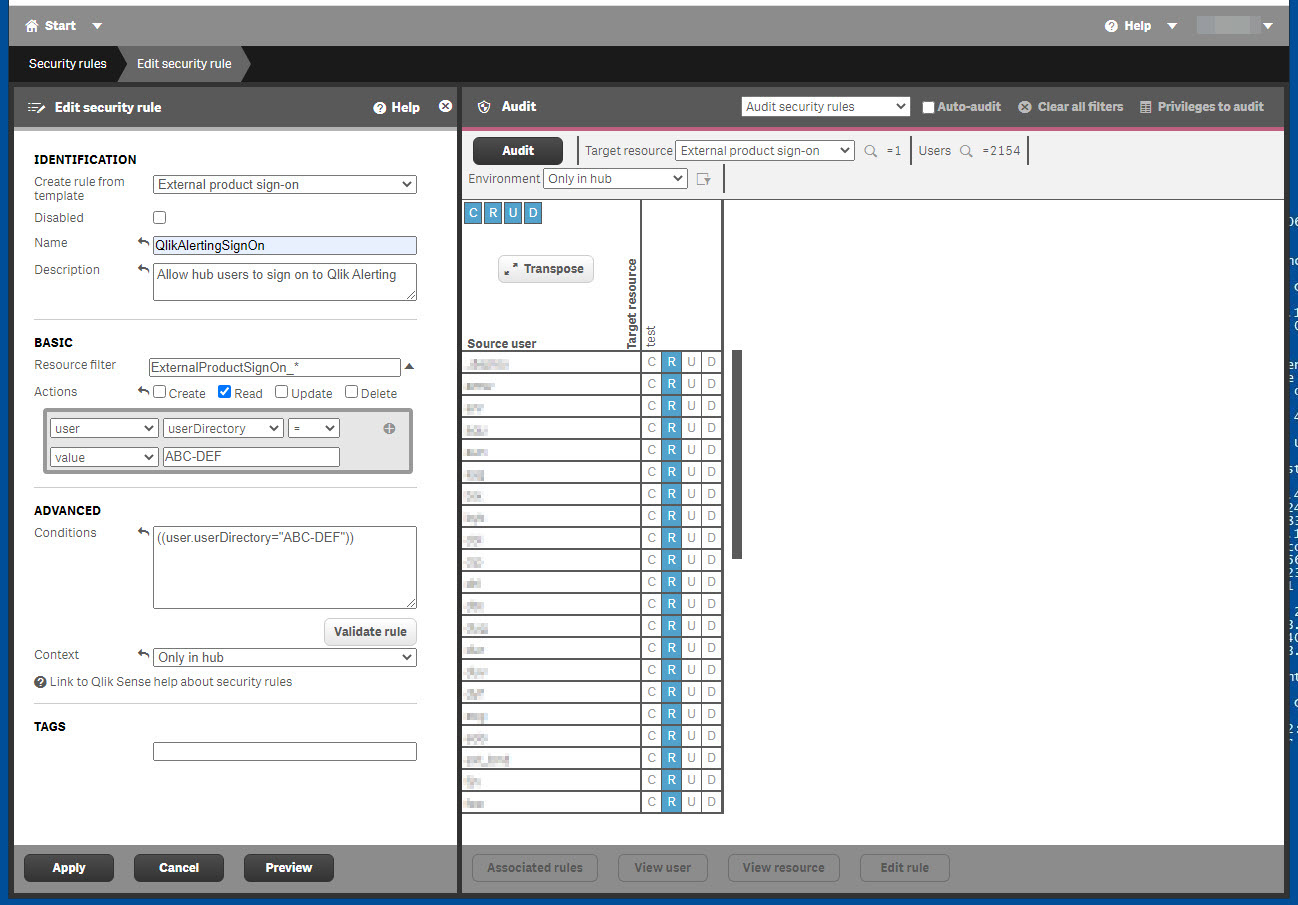Run the Audit button
Viewport: 1298px width, 905px height.
click(518, 150)
